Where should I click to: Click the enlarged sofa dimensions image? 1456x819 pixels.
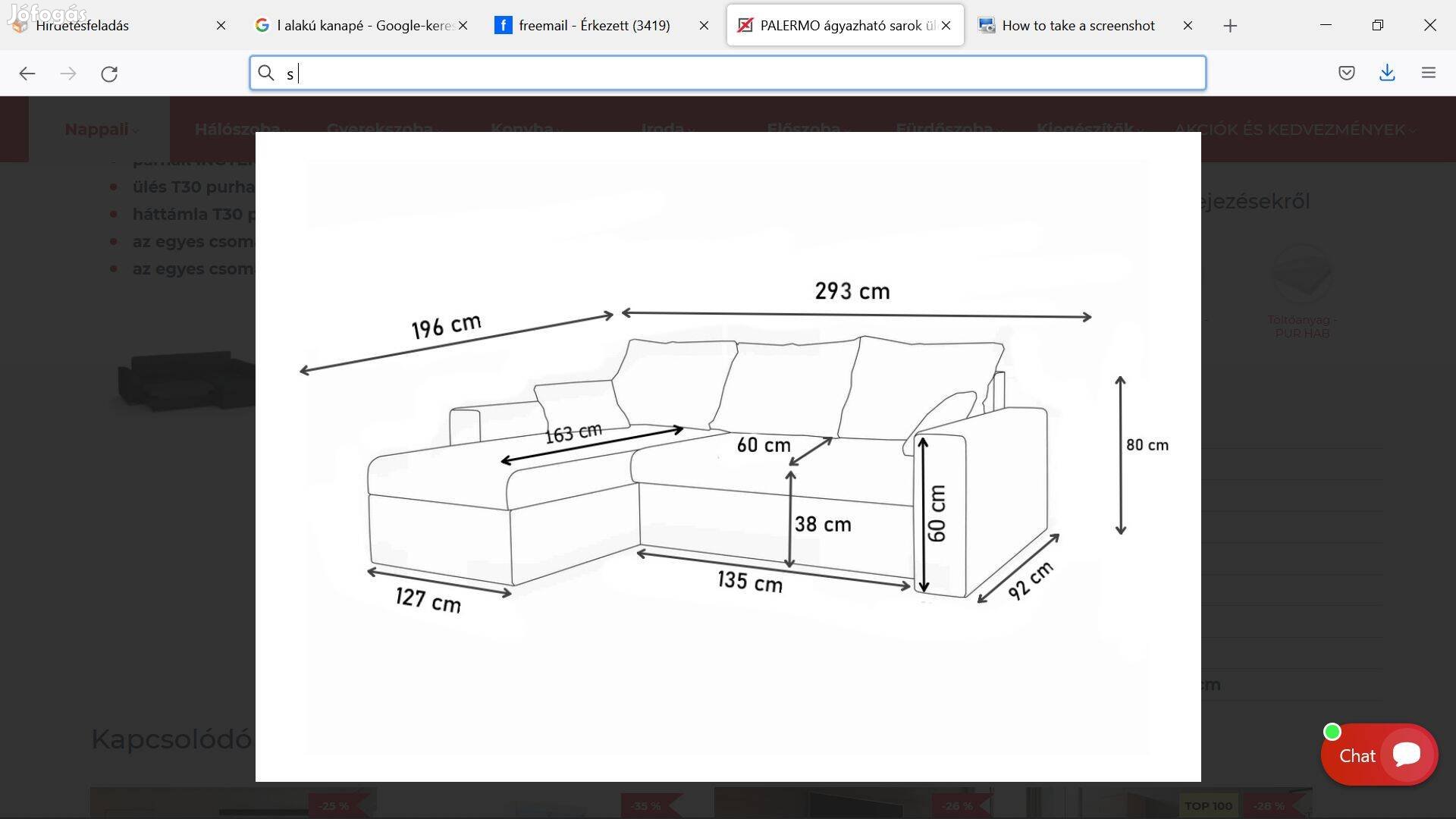[728, 457]
